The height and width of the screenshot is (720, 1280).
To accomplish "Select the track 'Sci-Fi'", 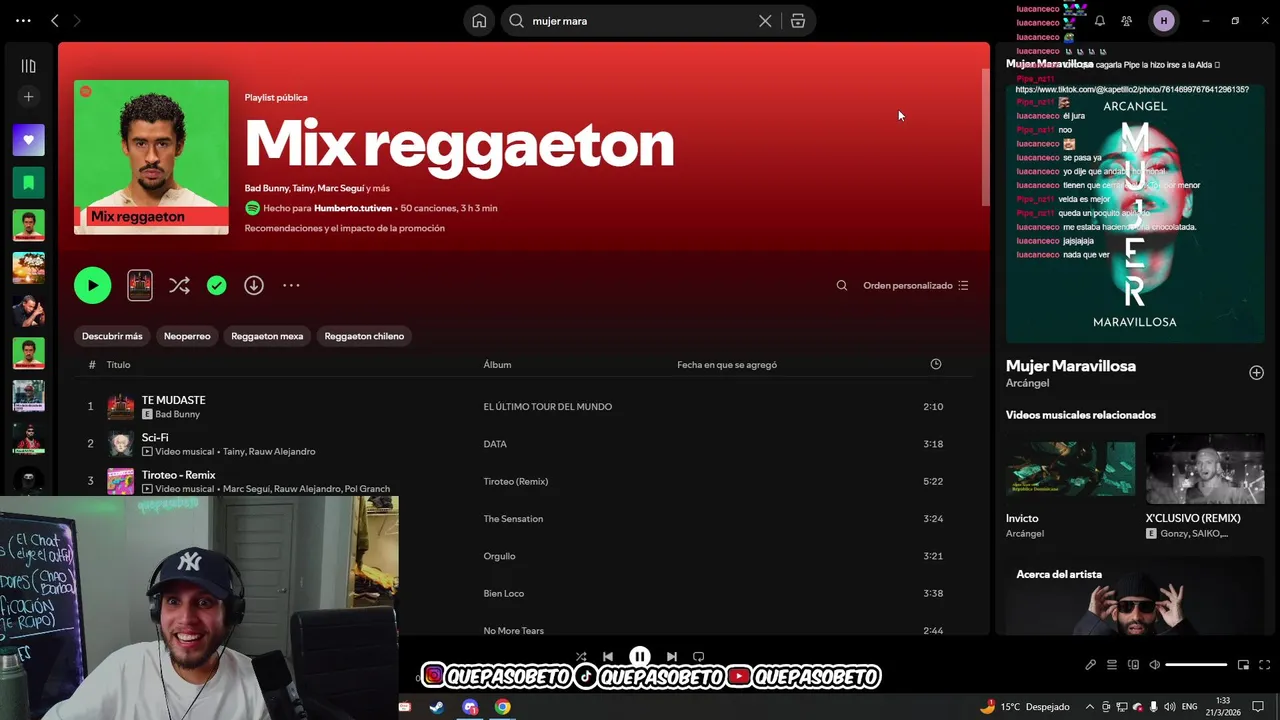I will 155,437.
